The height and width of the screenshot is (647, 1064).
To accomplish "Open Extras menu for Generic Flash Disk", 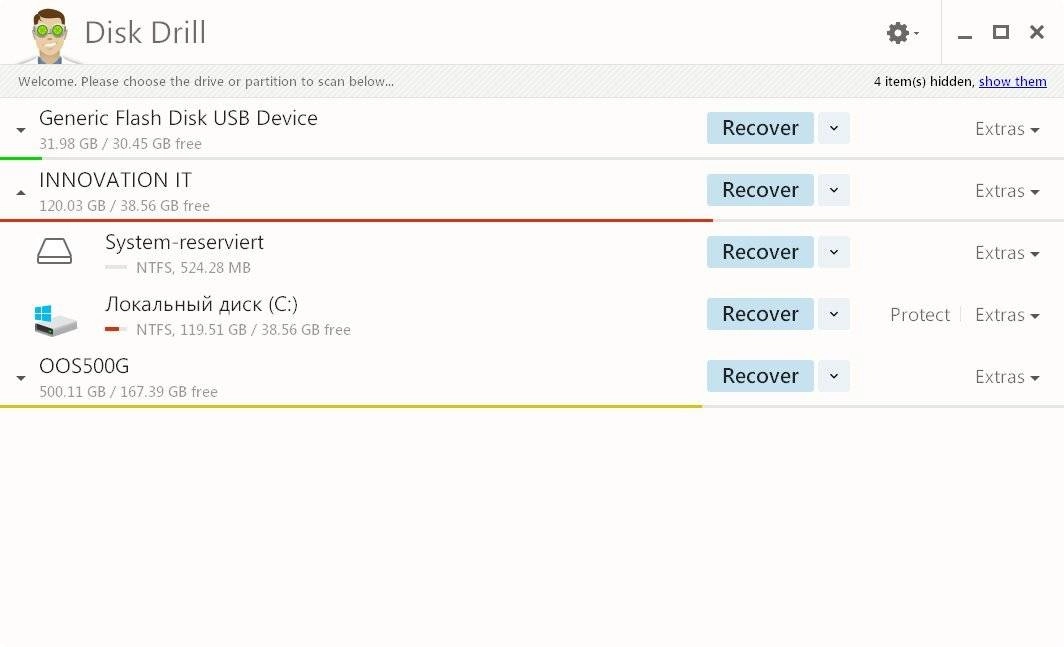I will (x=1007, y=129).
